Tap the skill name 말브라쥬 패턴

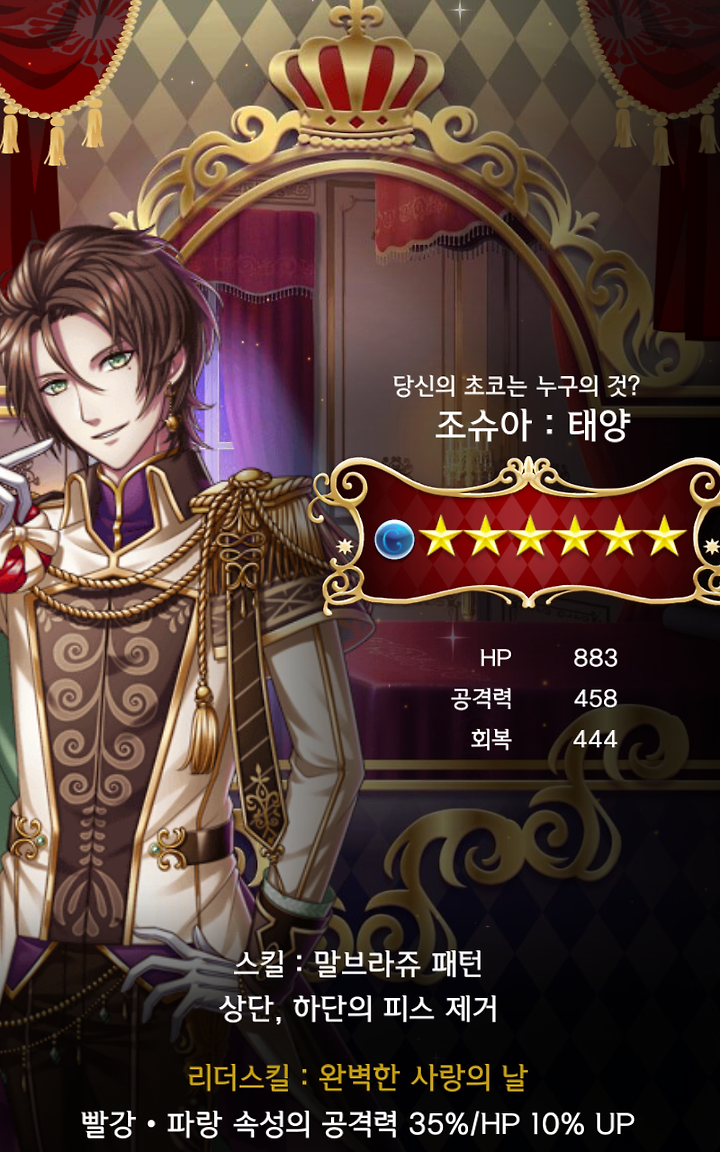398,963
